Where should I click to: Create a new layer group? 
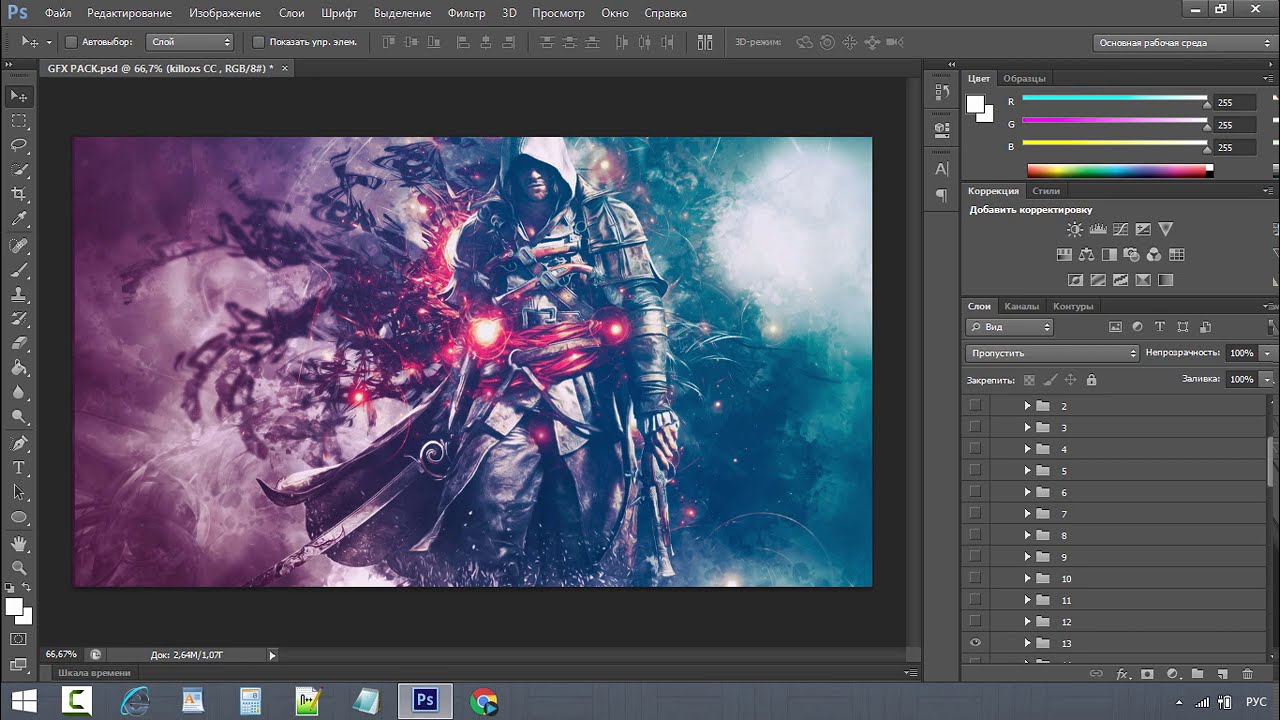coord(1197,675)
